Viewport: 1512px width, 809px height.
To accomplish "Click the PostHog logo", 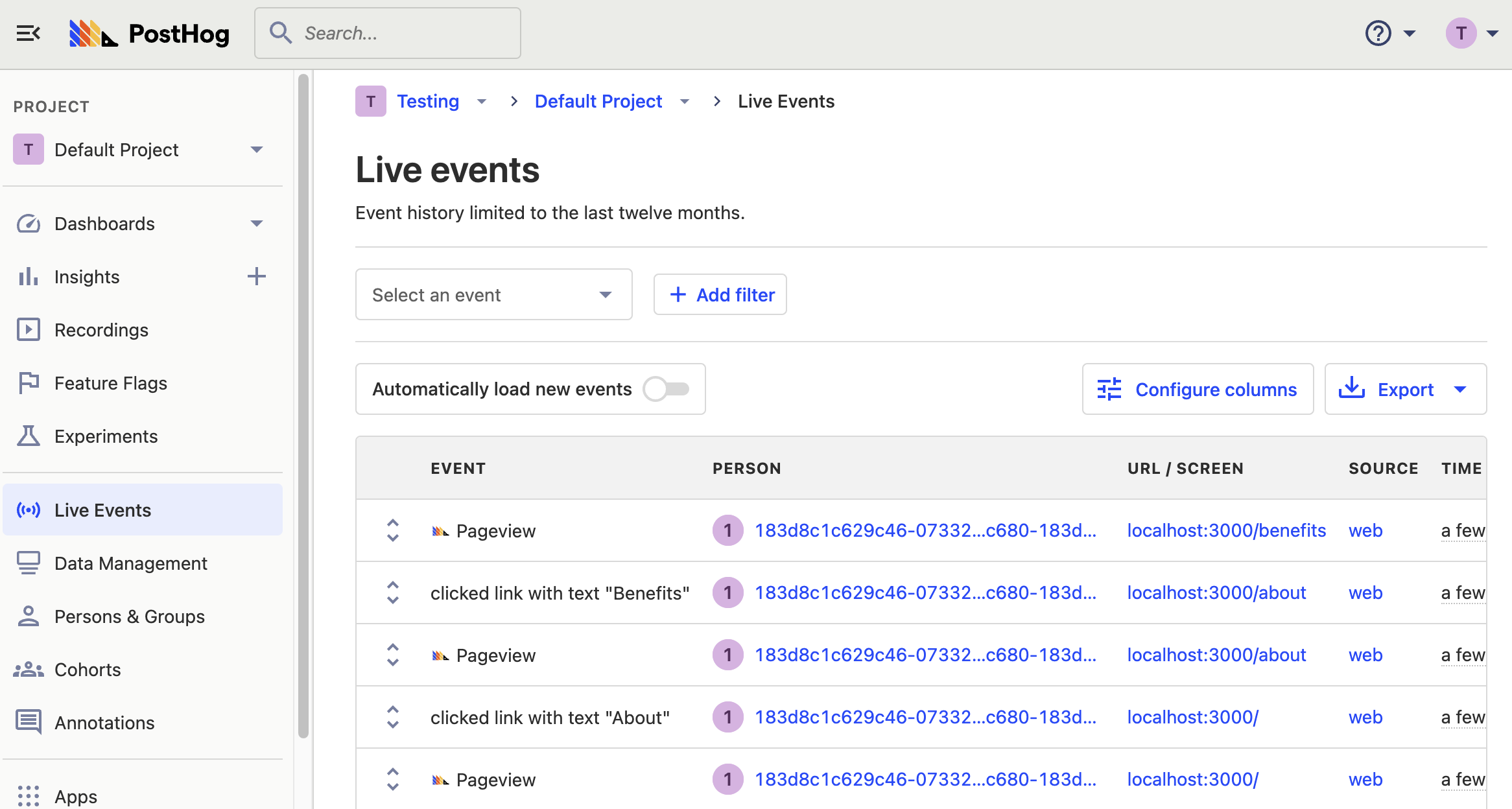I will coord(150,33).
